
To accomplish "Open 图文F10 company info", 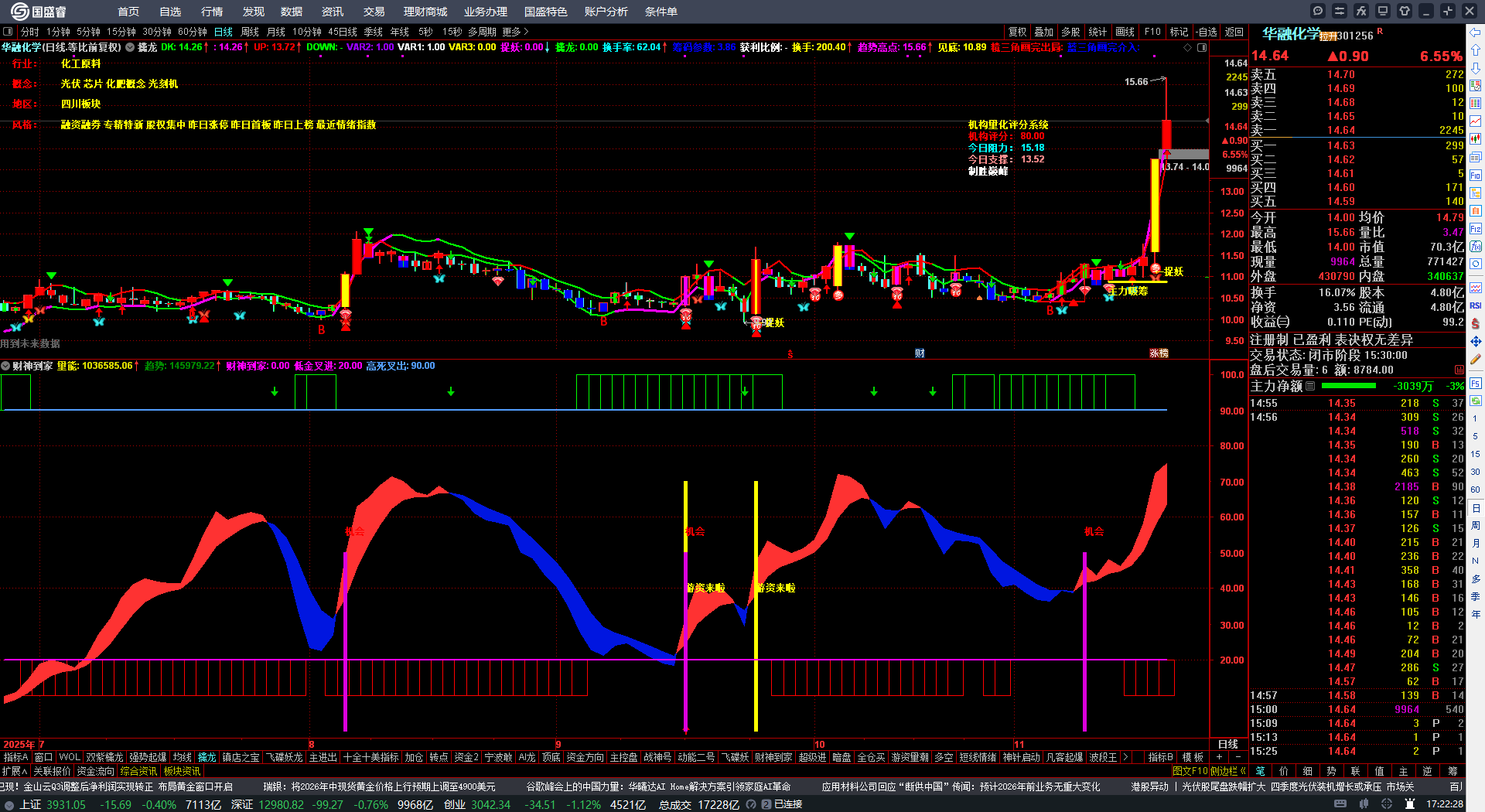I will point(1190,771).
